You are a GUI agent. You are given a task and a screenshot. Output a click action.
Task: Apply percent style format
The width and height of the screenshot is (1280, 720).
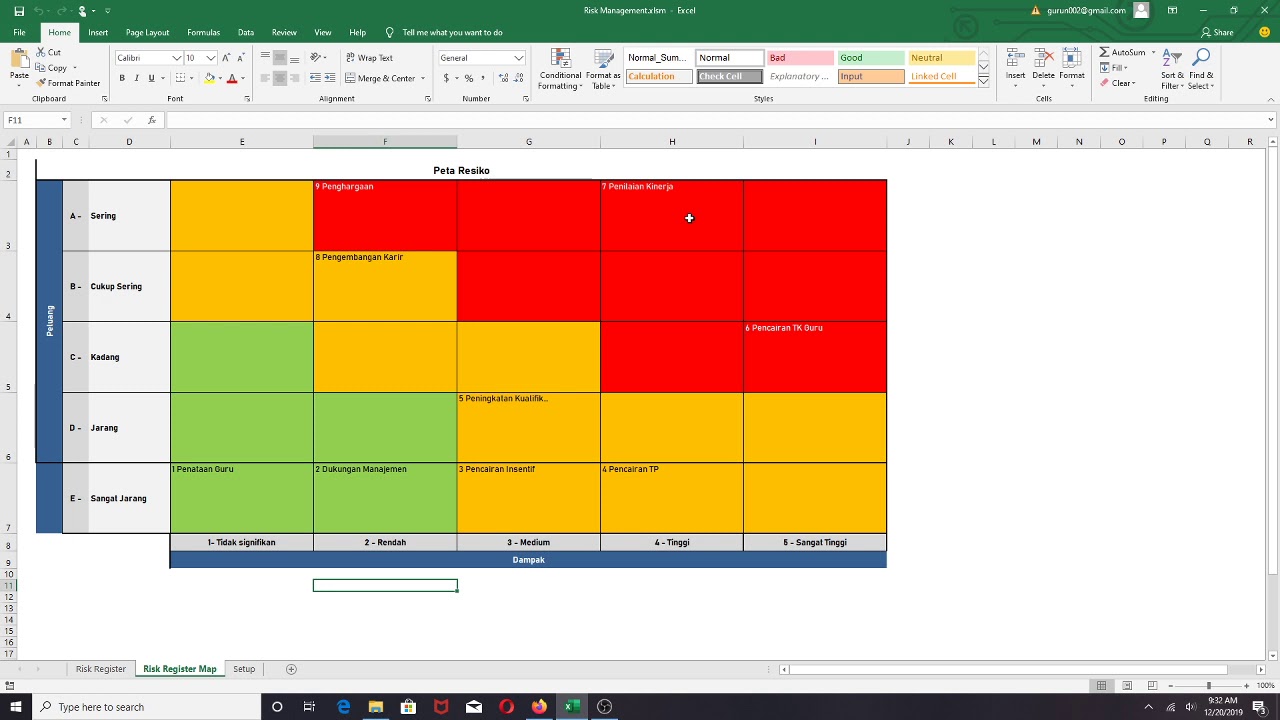coord(469,78)
